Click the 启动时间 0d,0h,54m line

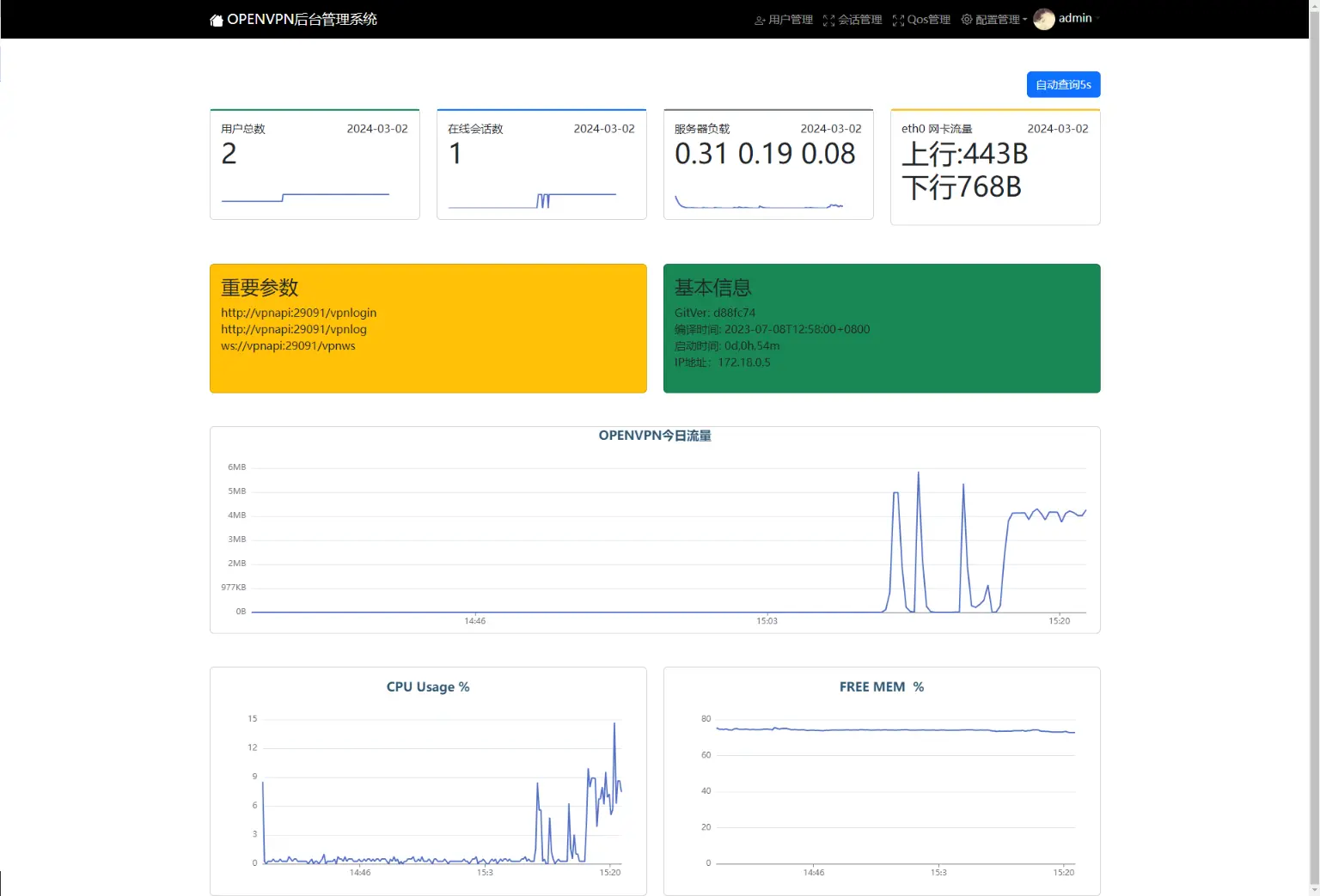point(727,345)
